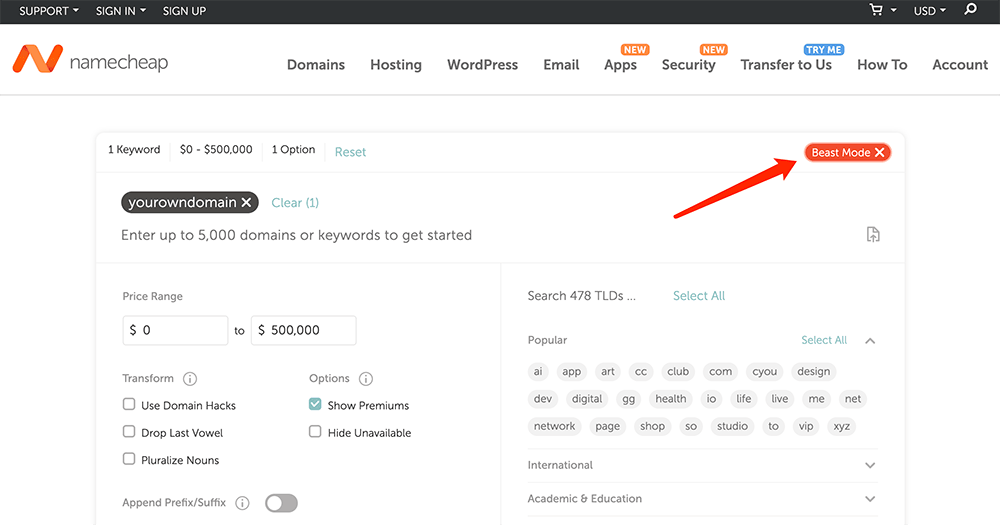
Task: Open the Security menu
Action: click(689, 65)
